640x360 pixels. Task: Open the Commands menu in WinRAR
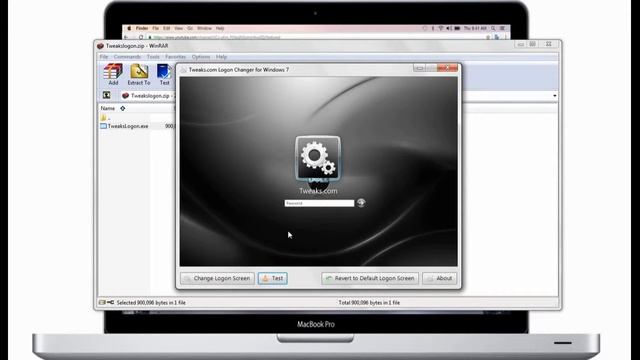tap(127, 57)
